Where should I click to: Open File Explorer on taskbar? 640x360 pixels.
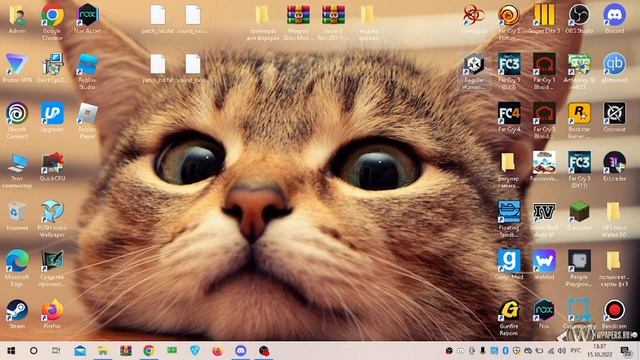tap(103, 351)
